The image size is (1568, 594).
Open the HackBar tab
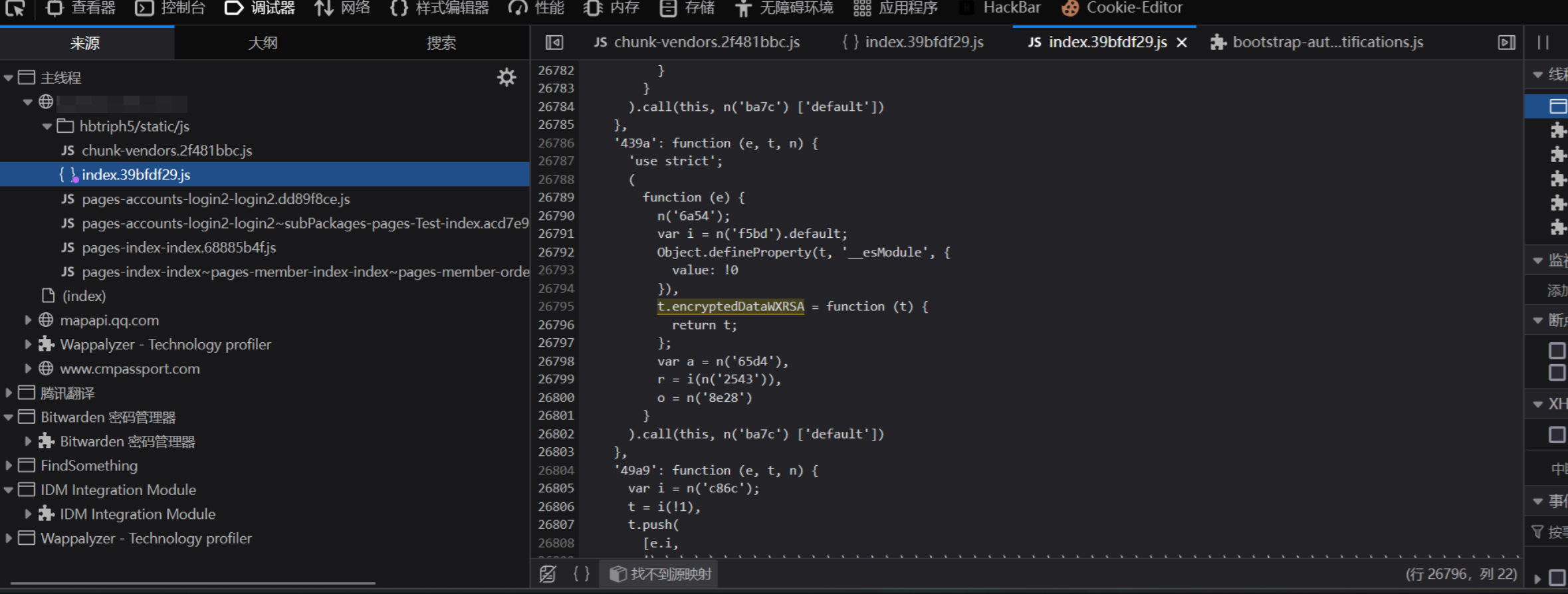tap(1000, 8)
